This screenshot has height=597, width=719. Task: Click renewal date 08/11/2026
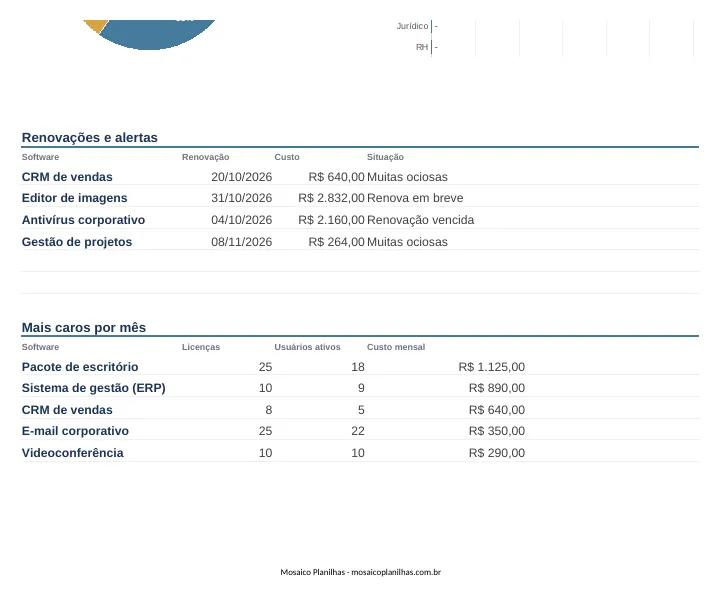click(242, 242)
